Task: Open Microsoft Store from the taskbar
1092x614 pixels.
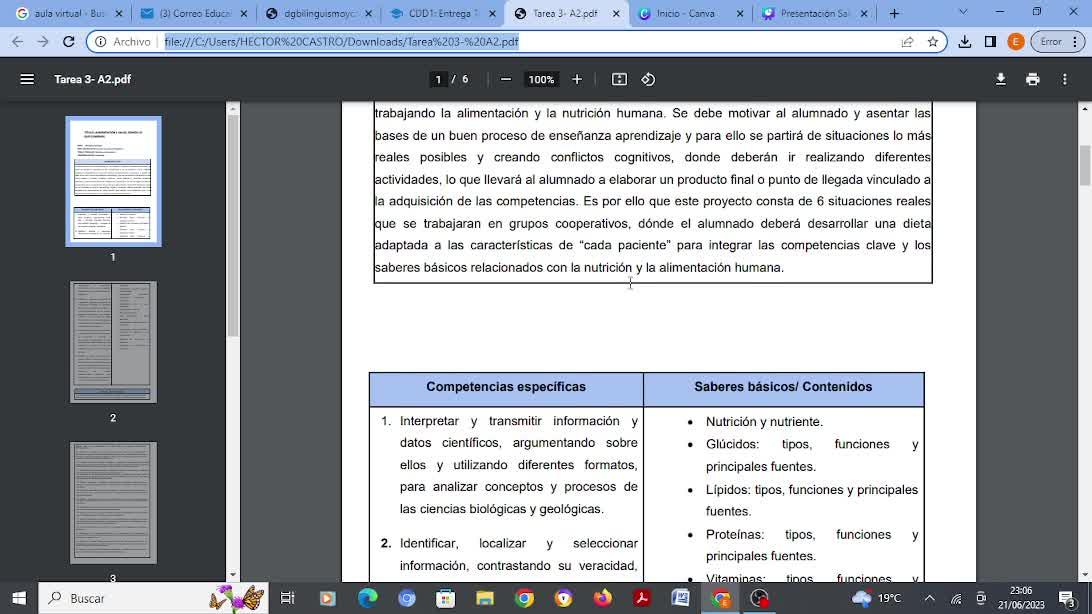Action: [x=446, y=598]
